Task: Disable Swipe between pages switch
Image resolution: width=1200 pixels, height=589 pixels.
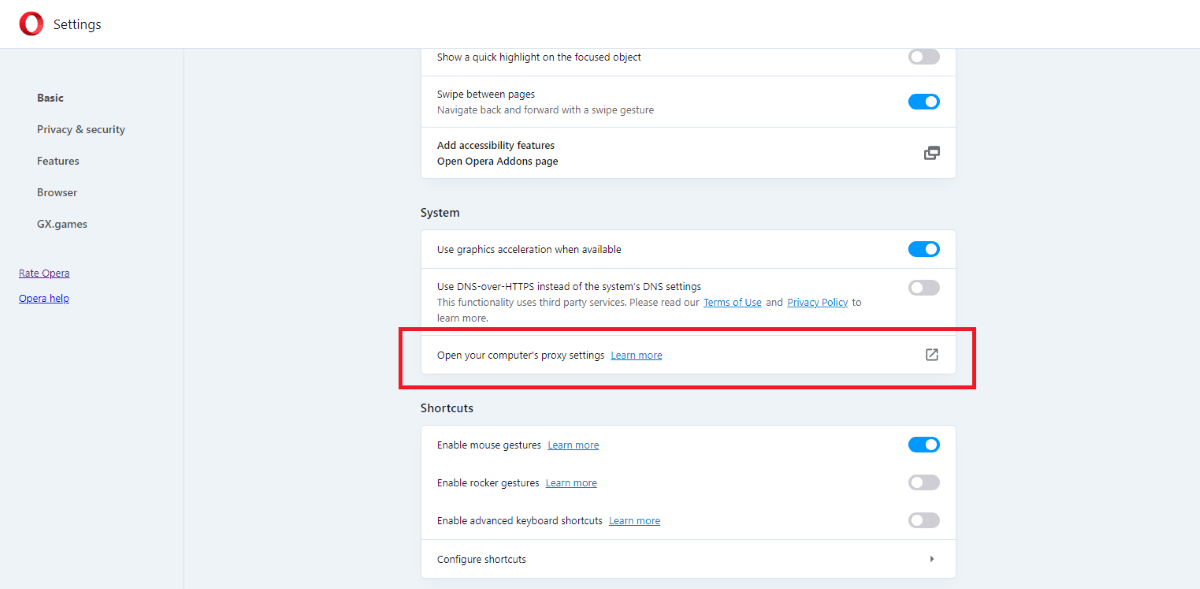Action: coord(924,101)
